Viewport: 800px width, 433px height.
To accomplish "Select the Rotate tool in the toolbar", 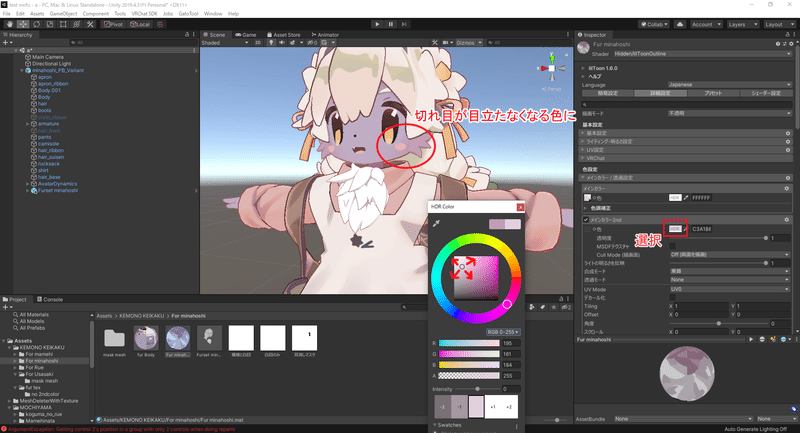I will 36,24.
